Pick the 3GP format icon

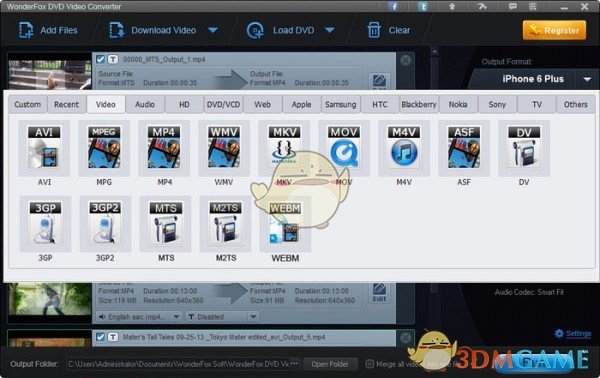[x=45, y=224]
